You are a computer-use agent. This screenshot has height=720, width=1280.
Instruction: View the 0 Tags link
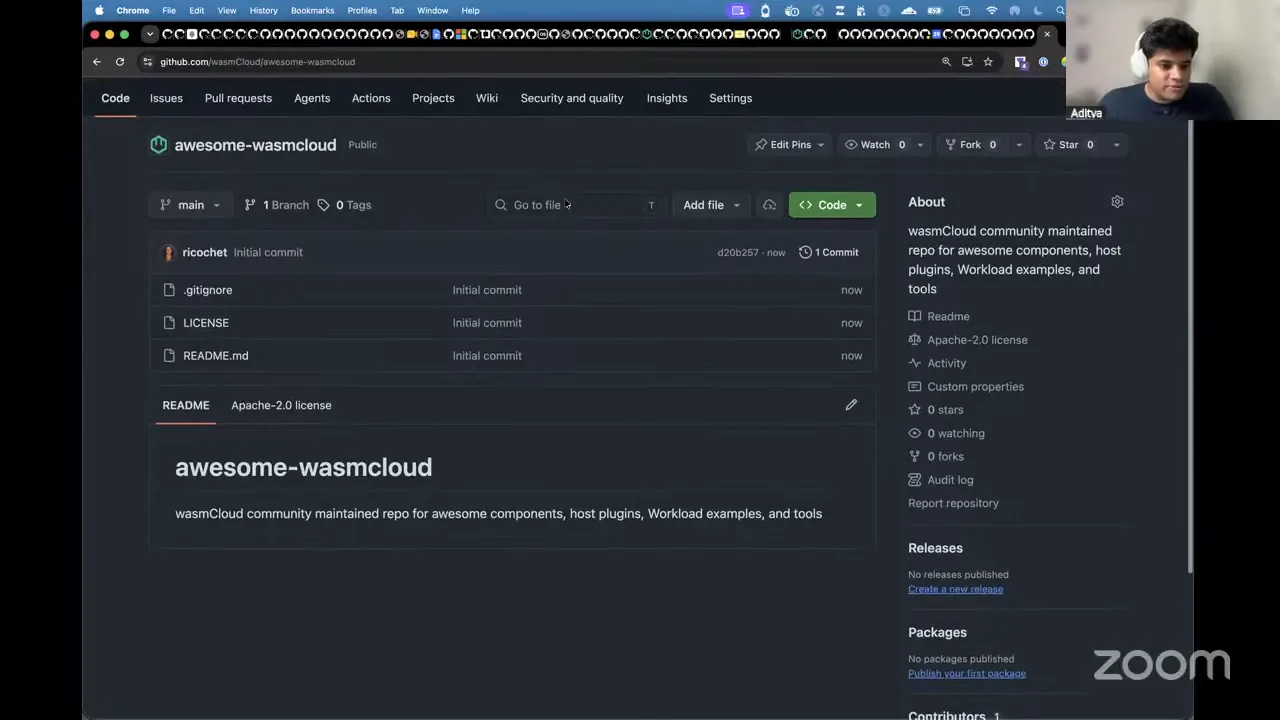coord(344,205)
